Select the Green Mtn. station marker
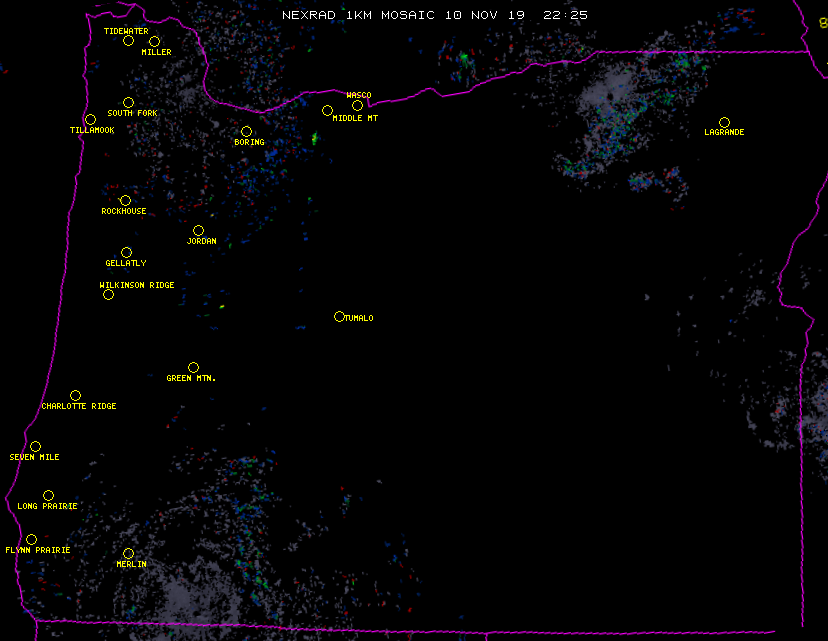 (x=193, y=367)
